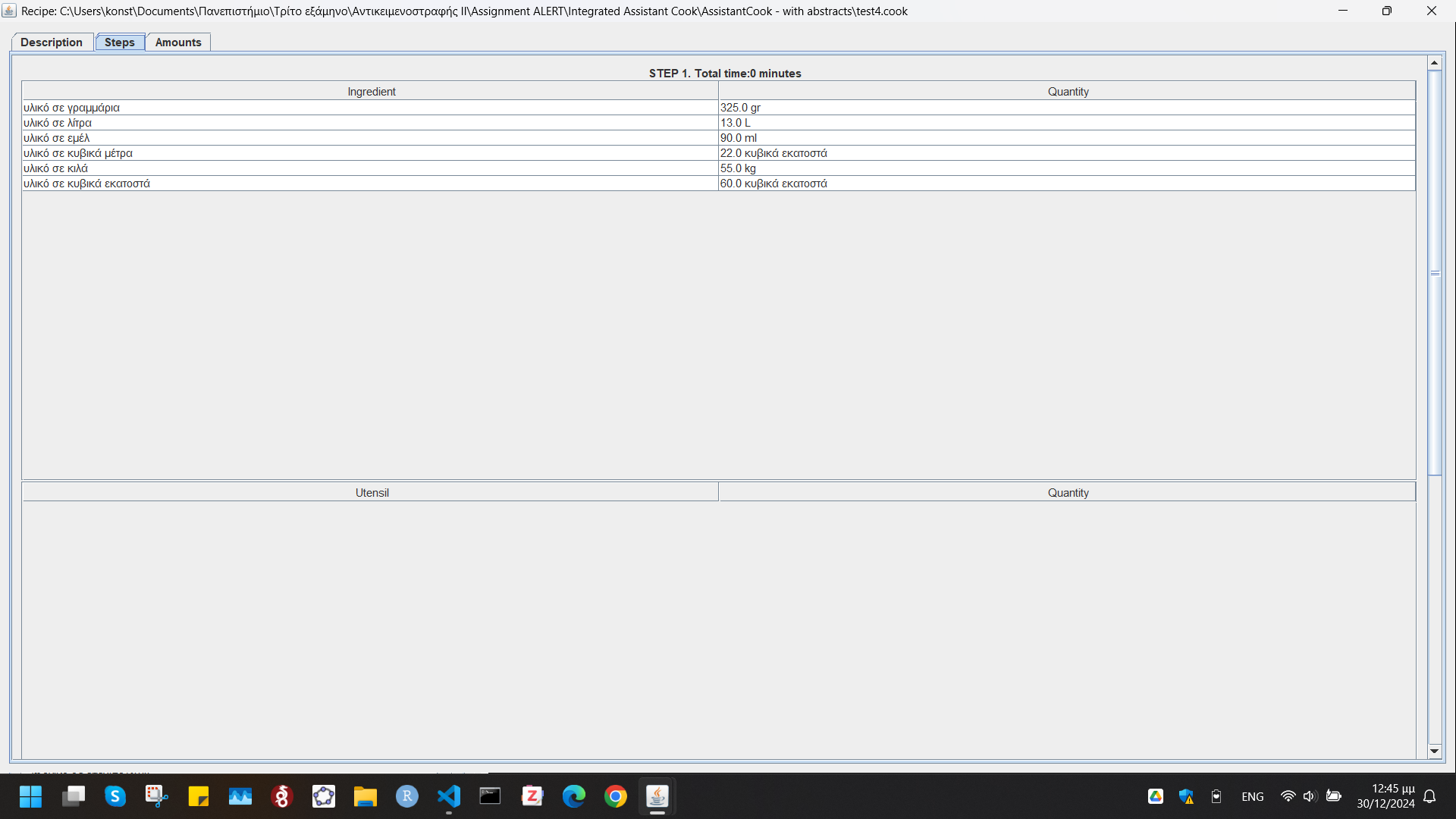This screenshot has width=1456, height=819.
Task: Click the quantity cell '55.0 kg'
Action: (1067, 168)
